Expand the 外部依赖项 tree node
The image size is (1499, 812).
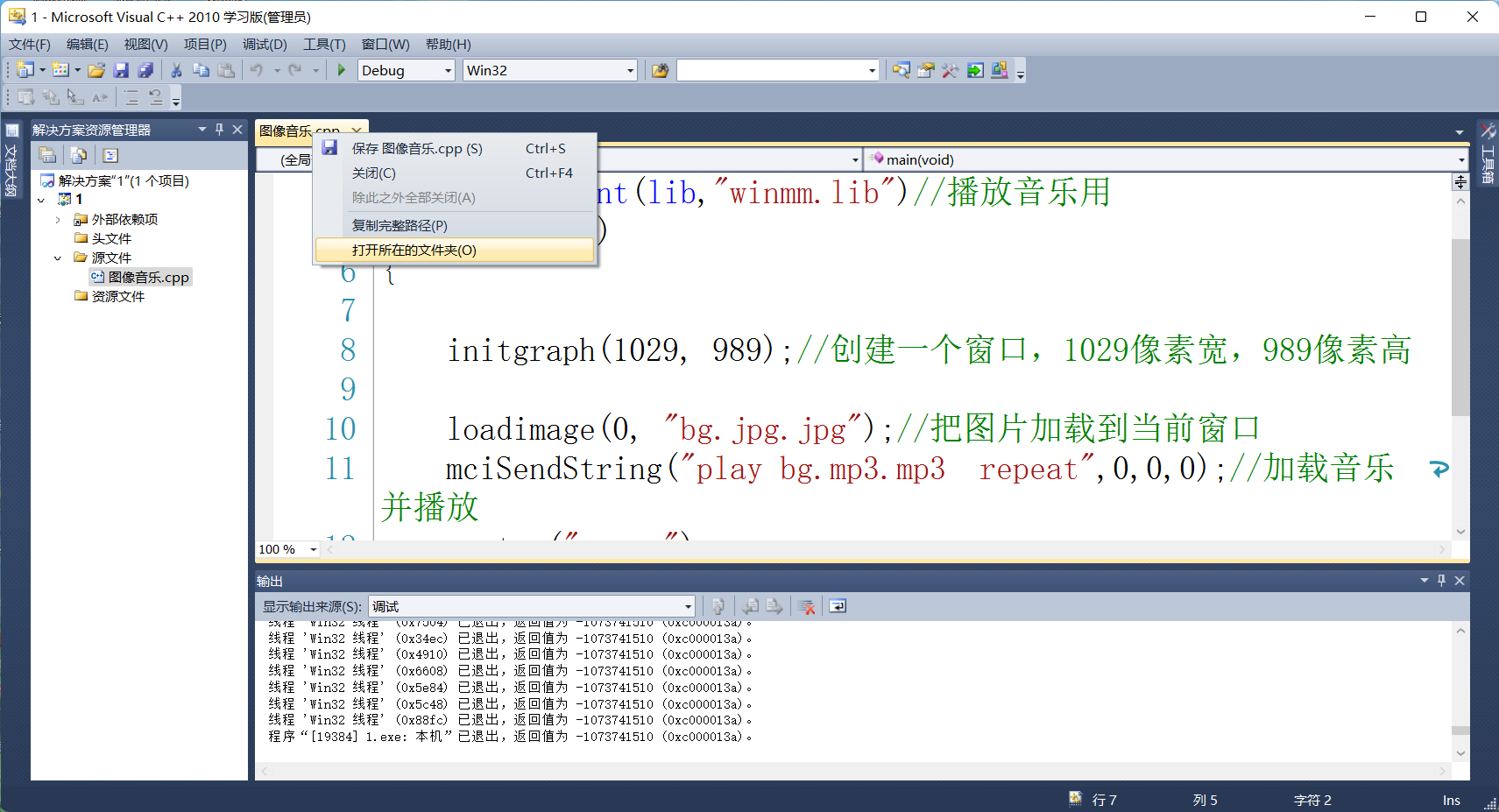[x=58, y=220]
